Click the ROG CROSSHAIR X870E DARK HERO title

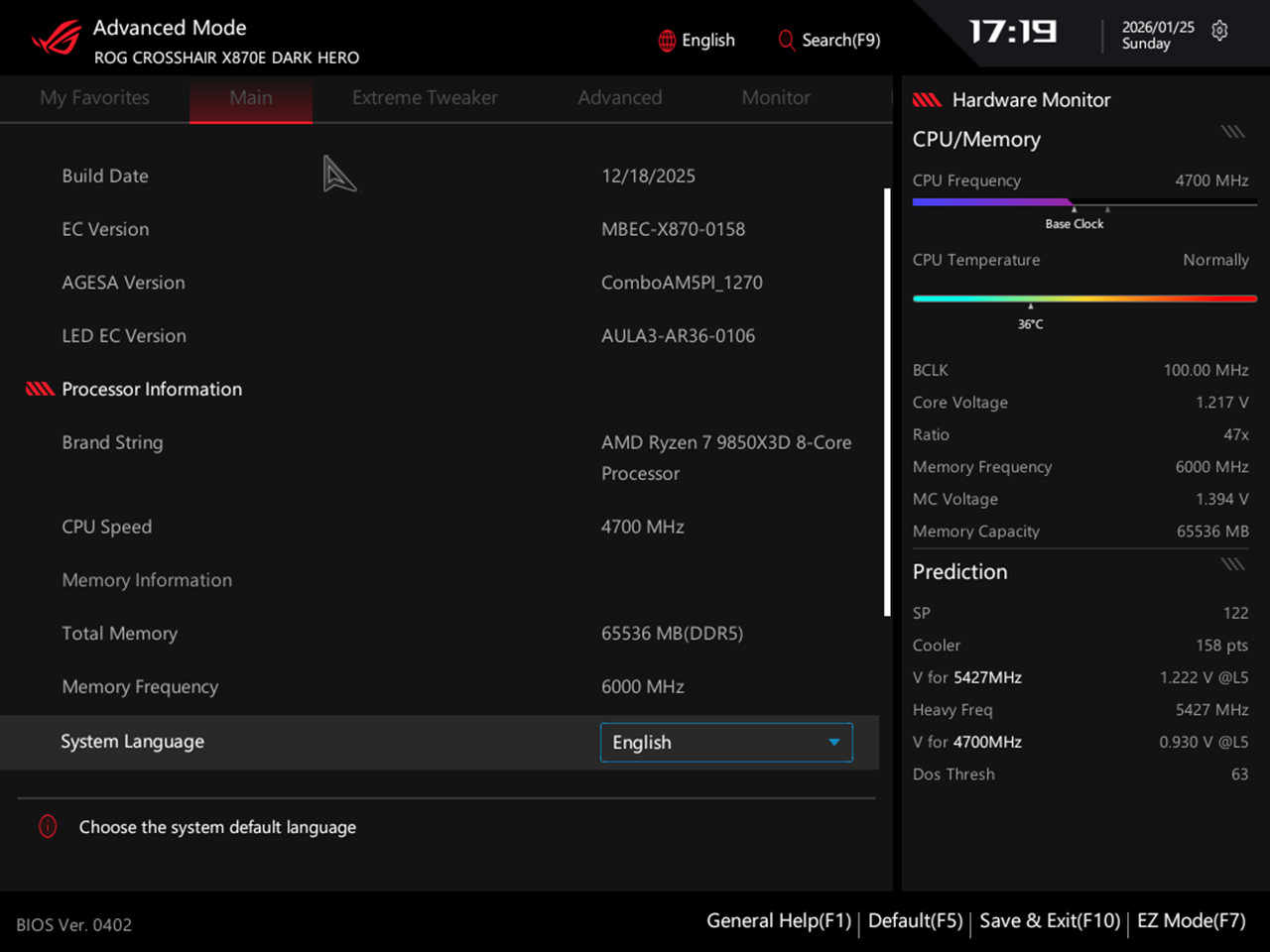(x=227, y=58)
